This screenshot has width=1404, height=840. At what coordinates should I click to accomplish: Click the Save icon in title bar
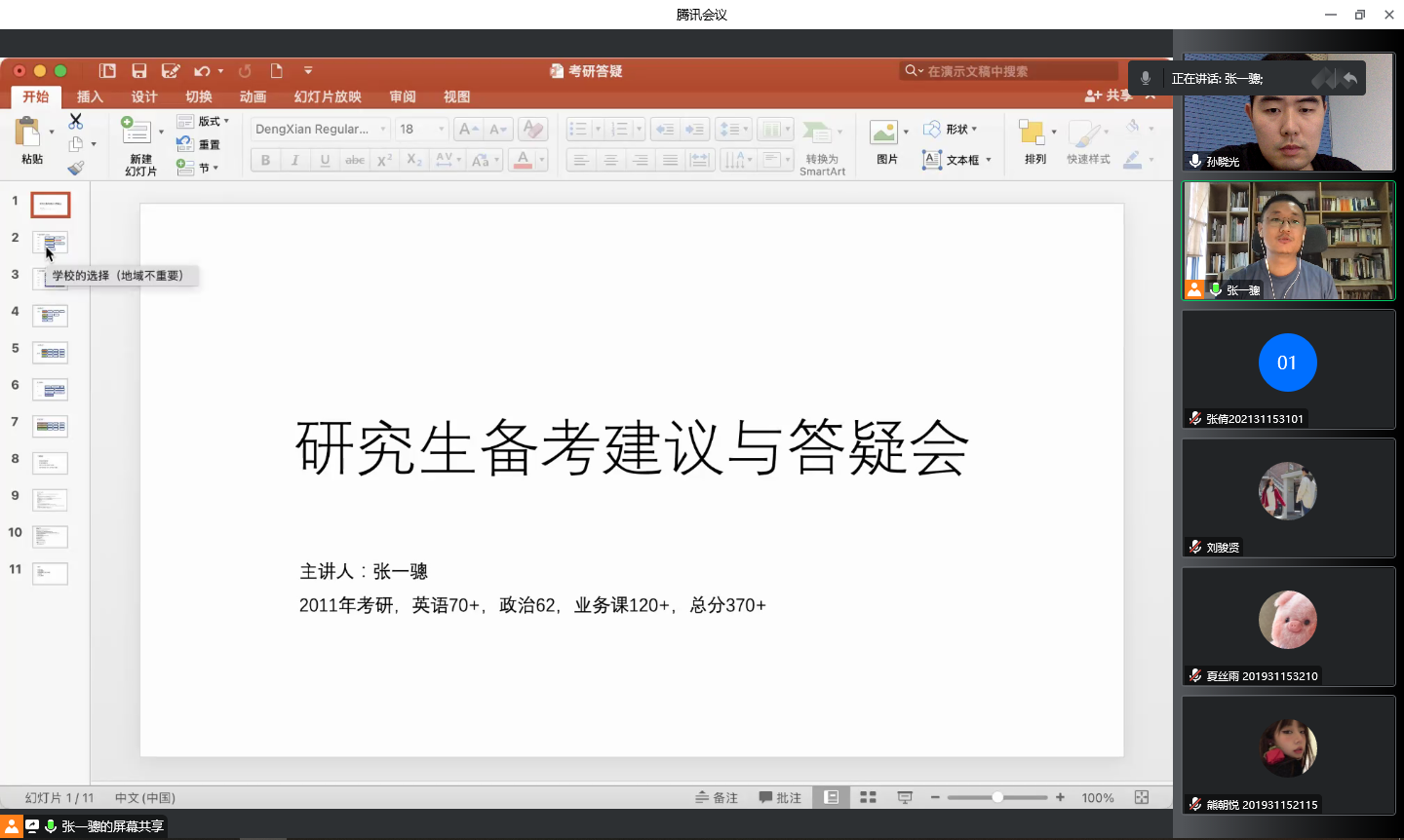[x=139, y=71]
